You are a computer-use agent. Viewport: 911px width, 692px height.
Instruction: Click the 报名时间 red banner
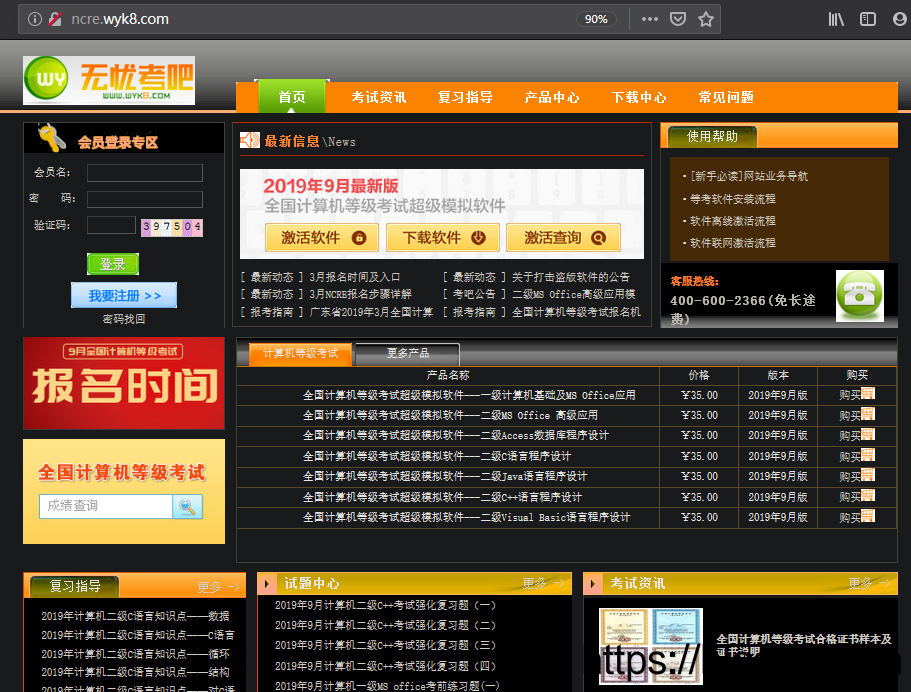point(124,383)
